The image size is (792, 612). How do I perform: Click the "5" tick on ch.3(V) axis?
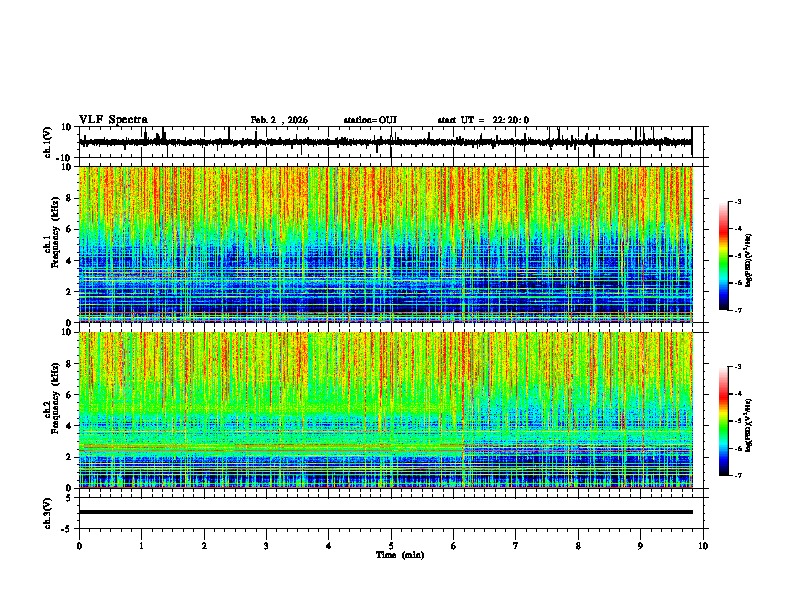(x=70, y=497)
